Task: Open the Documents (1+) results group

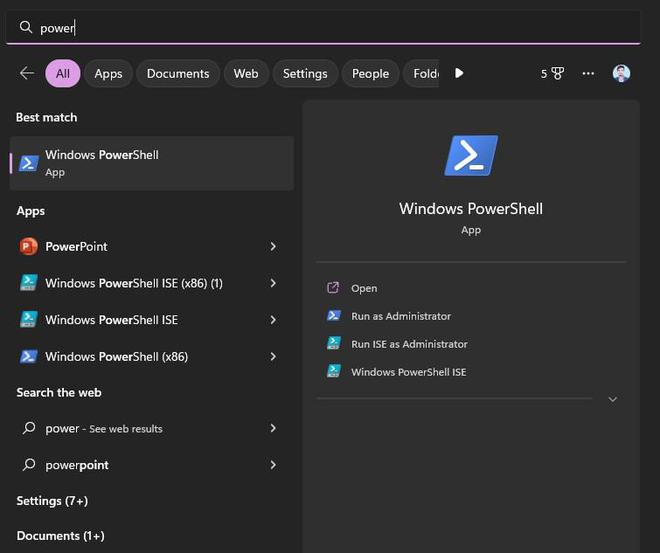Action: (60, 536)
